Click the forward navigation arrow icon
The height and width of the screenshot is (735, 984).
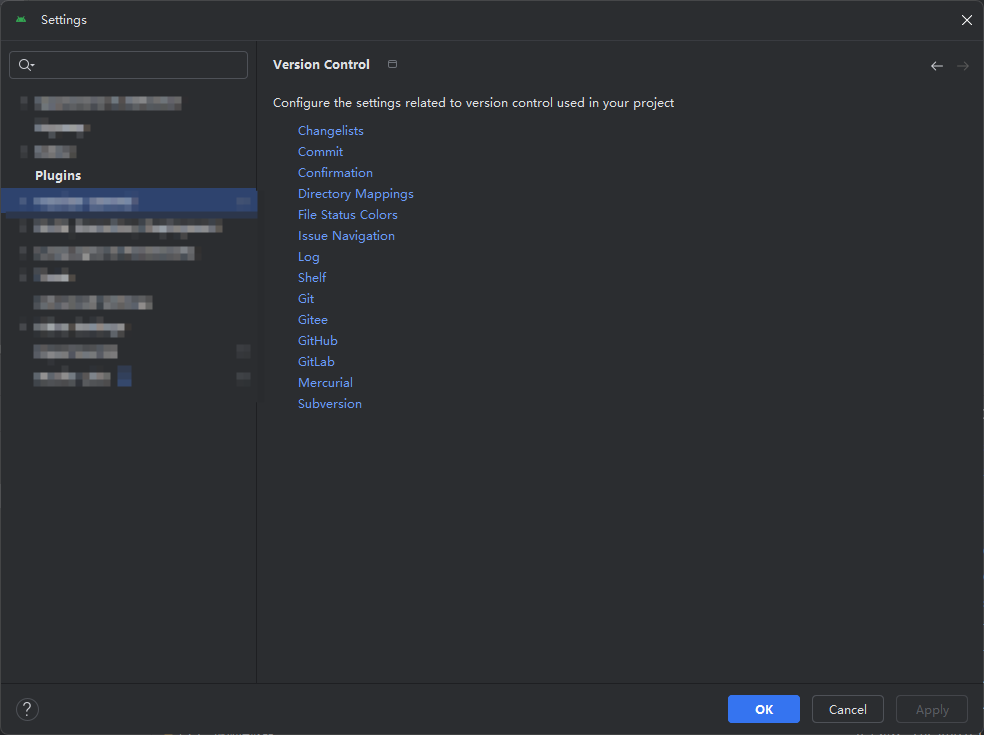(x=963, y=65)
